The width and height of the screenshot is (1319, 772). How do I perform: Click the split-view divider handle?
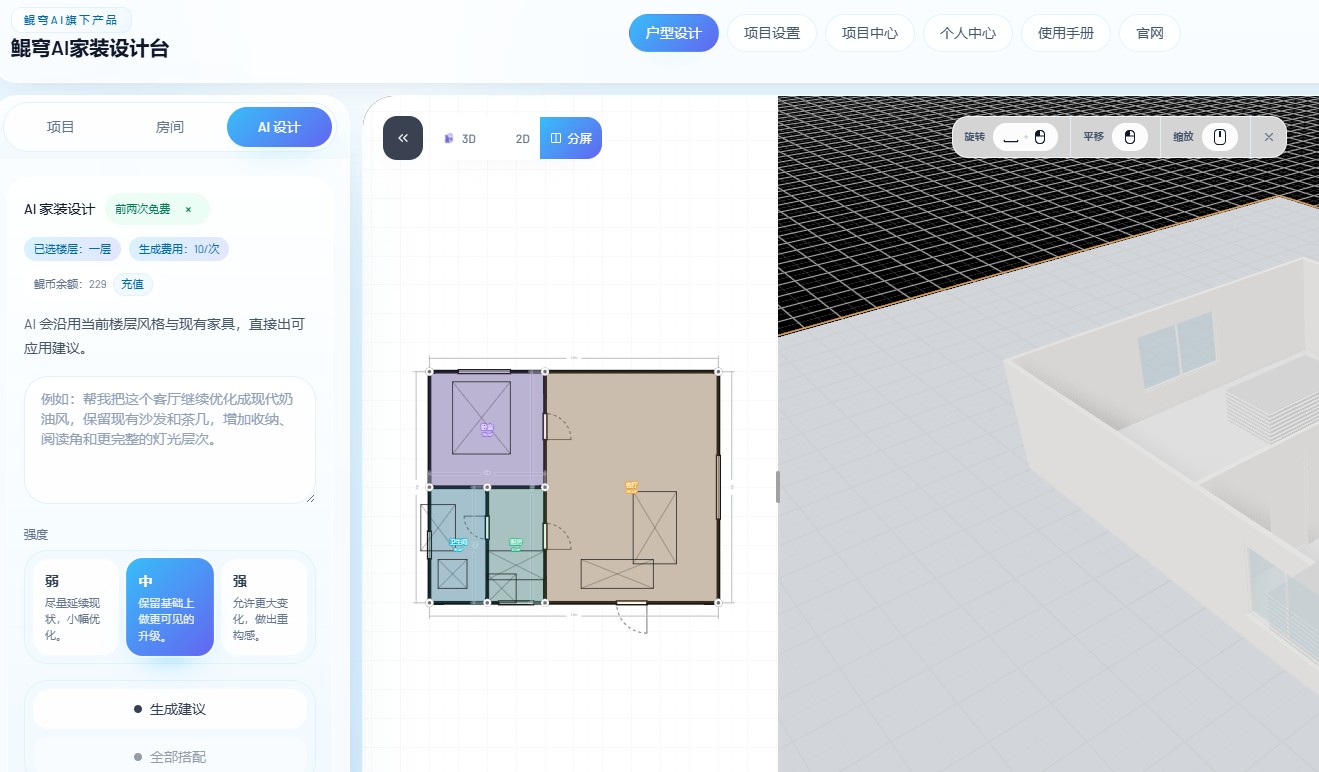point(778,487)
